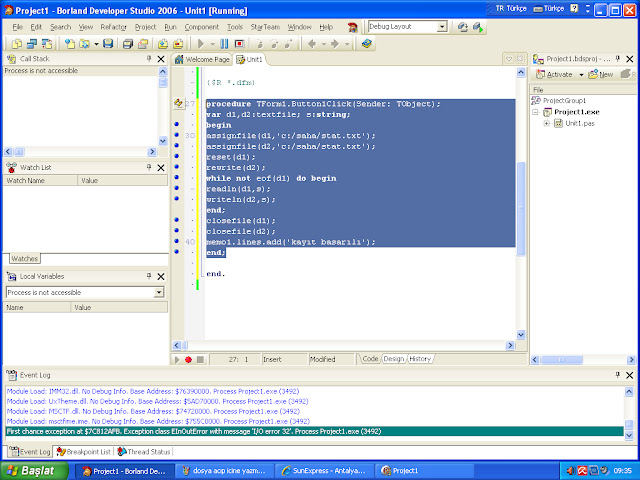Open the Run menu
640x480 pixels.
click(170, 27)
